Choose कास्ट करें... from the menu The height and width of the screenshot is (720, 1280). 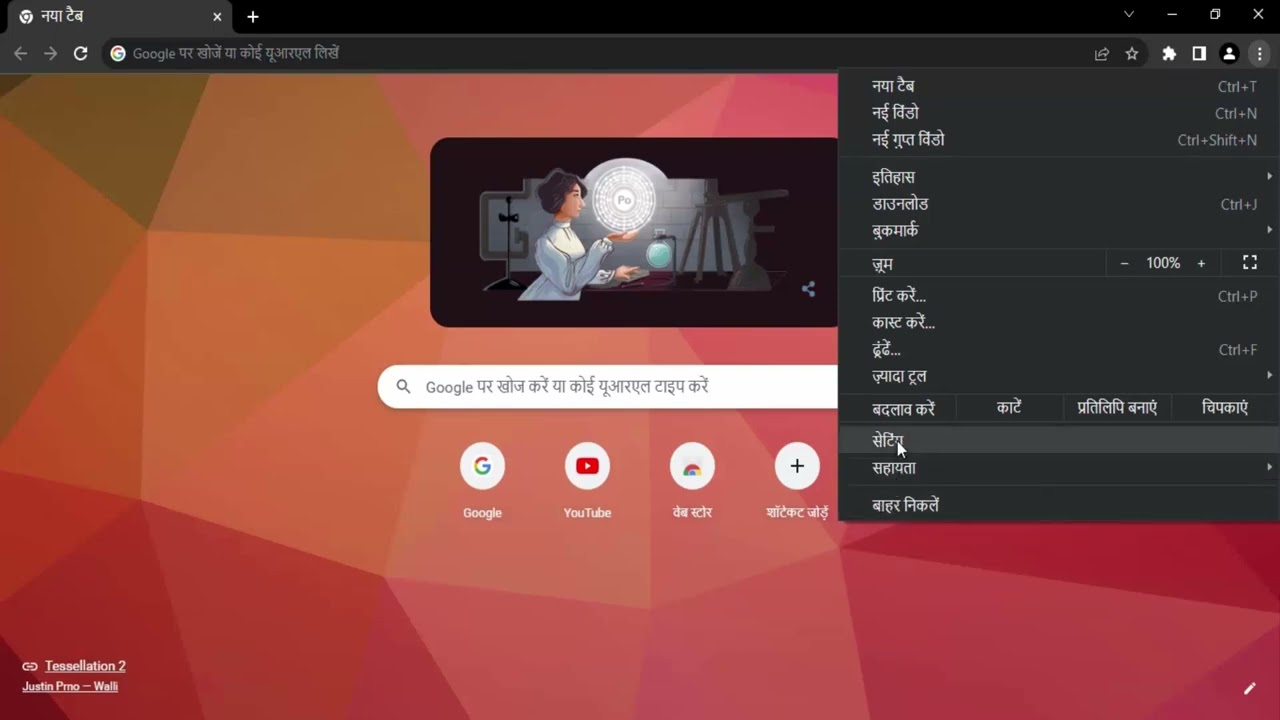[1059, 322]
